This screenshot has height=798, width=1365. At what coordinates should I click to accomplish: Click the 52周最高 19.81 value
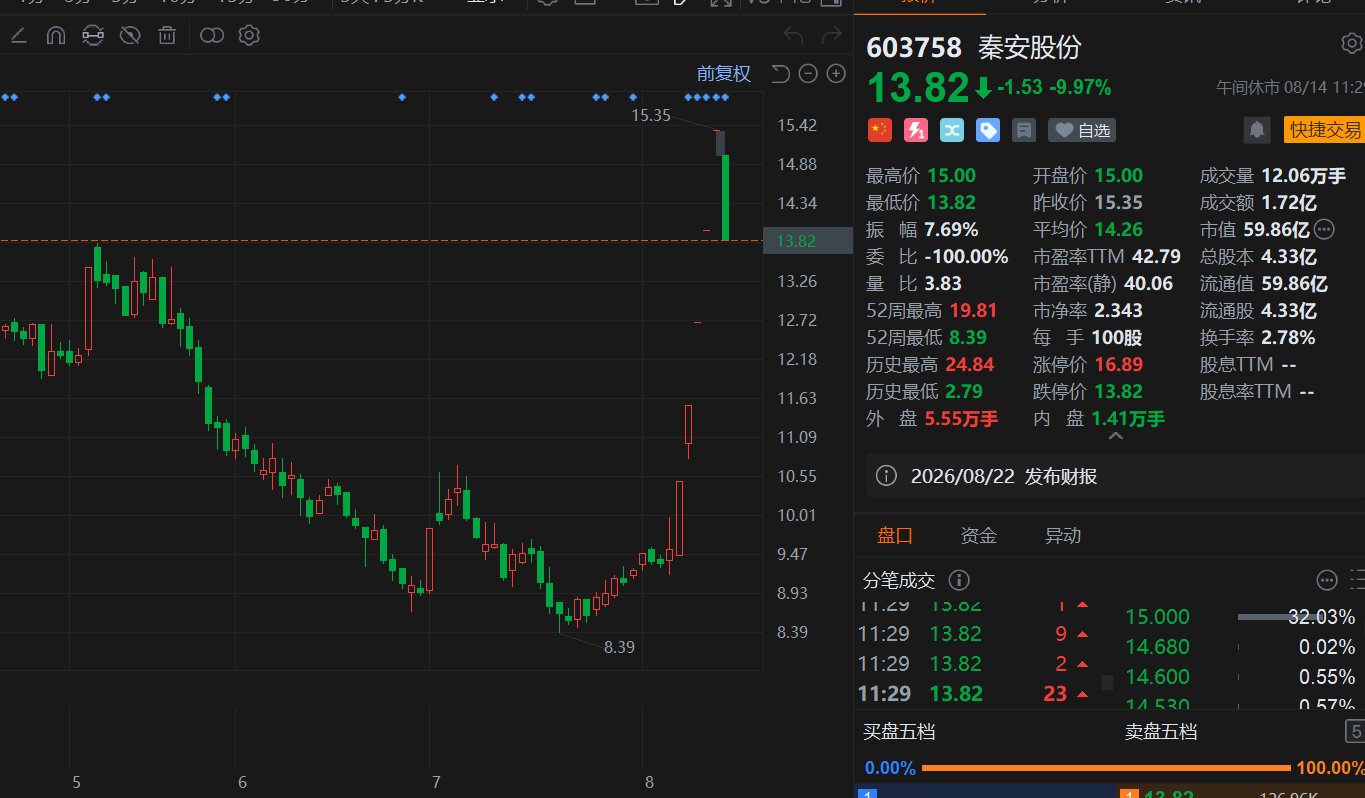point(973,310)
